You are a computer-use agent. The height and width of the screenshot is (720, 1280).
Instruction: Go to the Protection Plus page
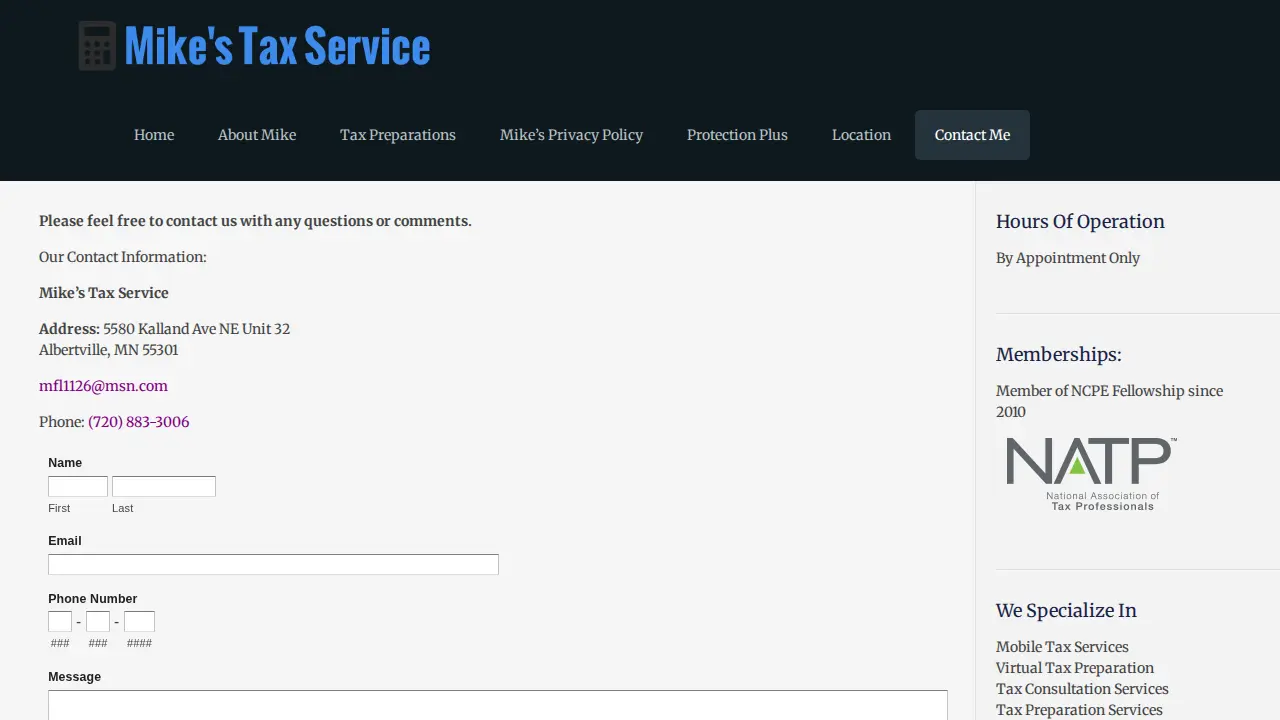point(737,135)
